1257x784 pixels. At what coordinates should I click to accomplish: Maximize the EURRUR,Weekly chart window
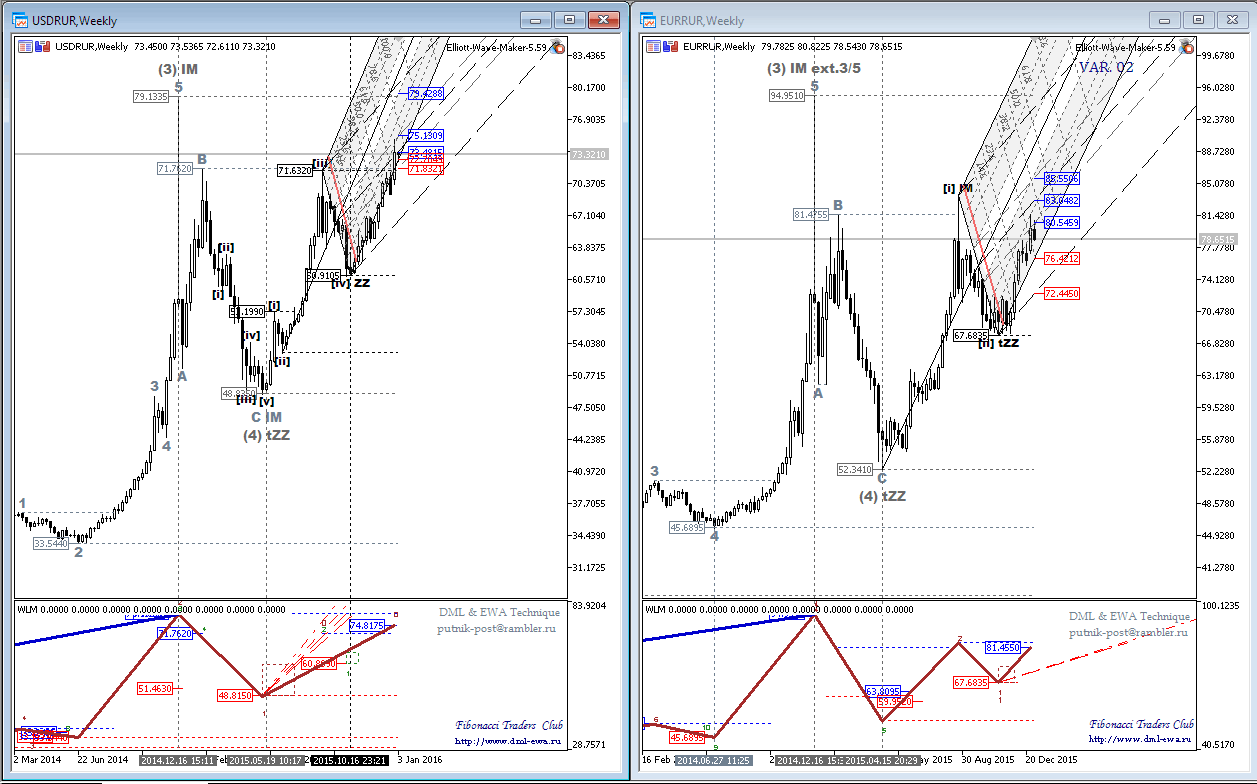coord(1198,19)
